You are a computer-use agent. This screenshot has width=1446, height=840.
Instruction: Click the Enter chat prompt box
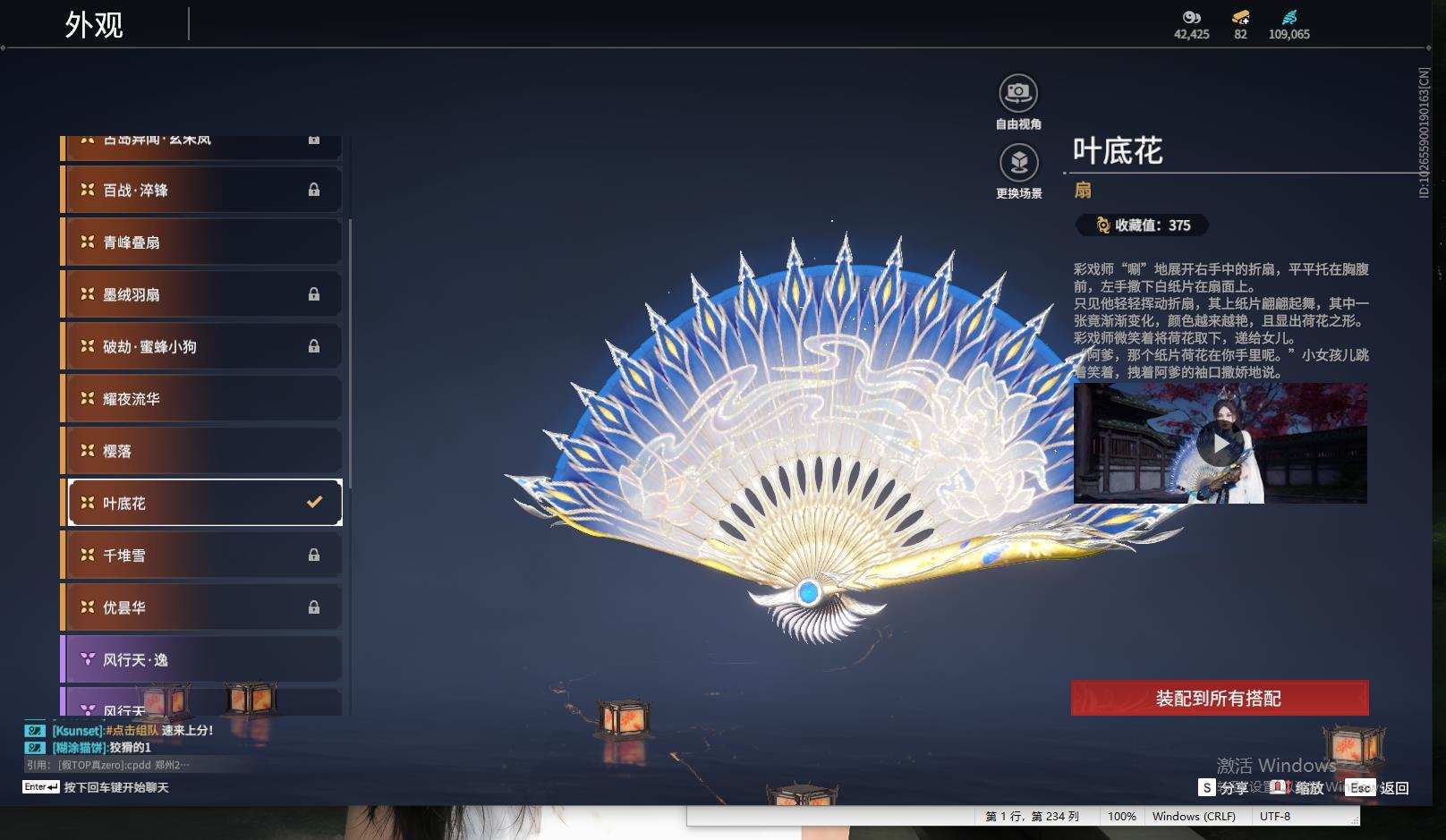[x=96, y=787]
